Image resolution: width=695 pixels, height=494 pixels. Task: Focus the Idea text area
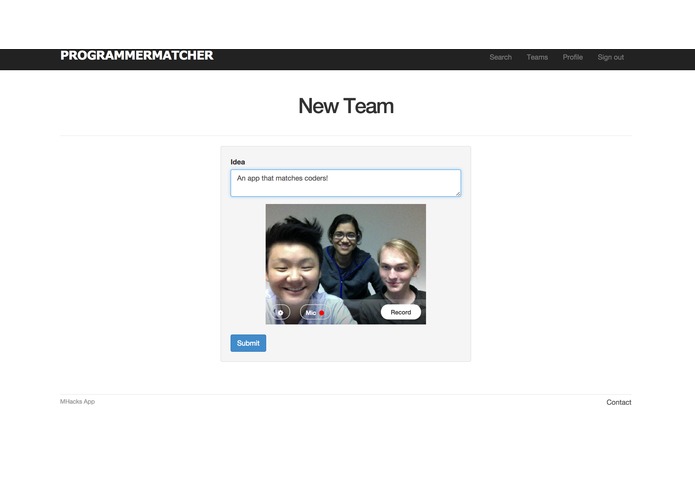click(x=346, y=183)
